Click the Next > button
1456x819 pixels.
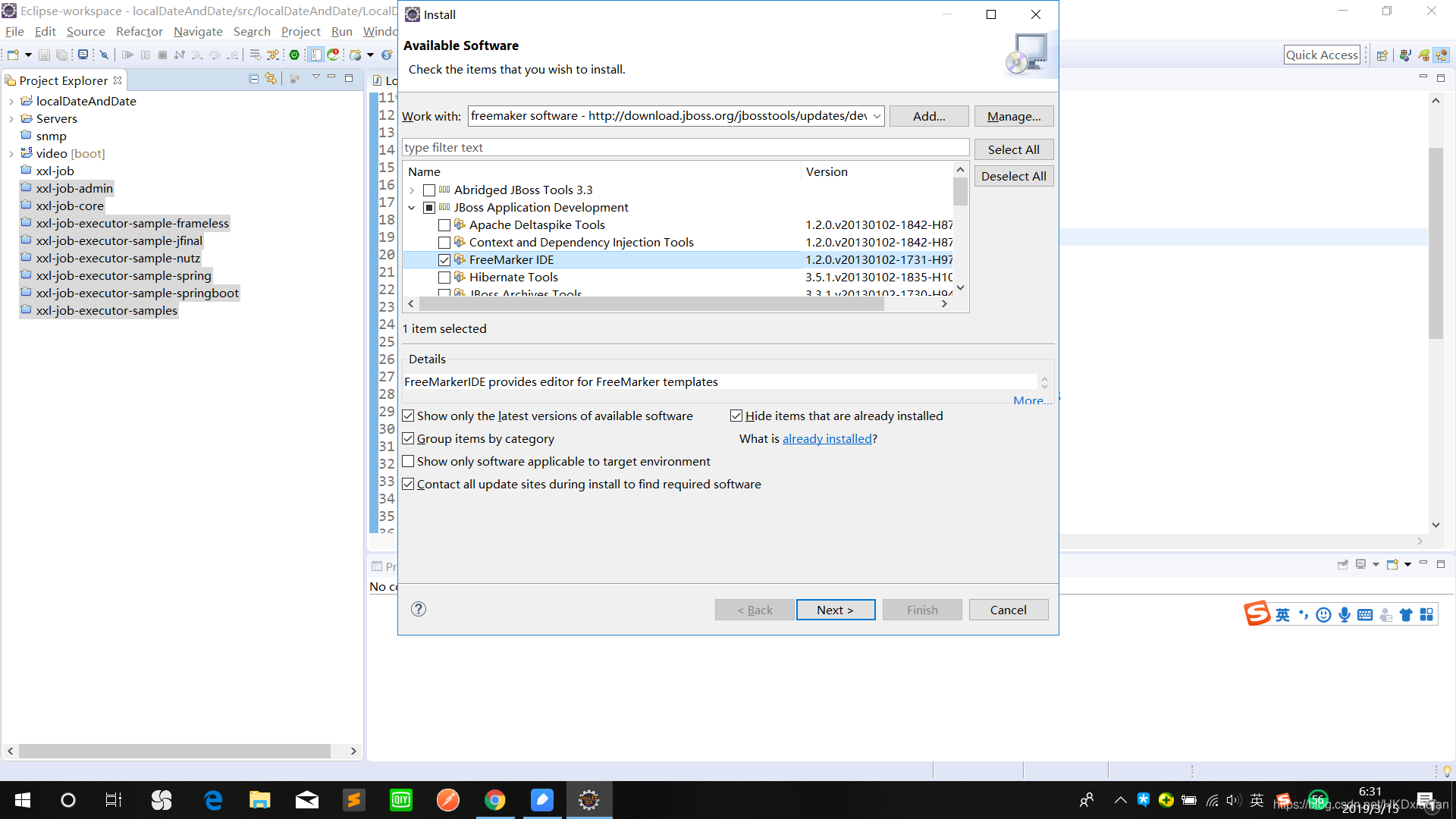tap(836, 610)
